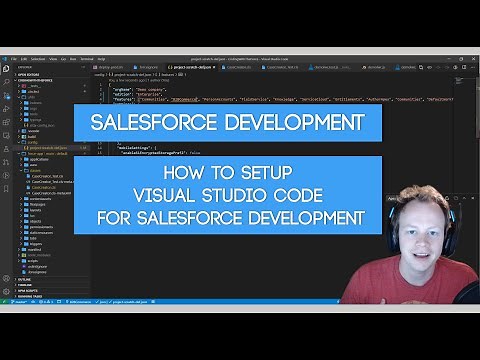Switch to the .forceignore editor tab

pyautogui.click(x=146, y=67)
